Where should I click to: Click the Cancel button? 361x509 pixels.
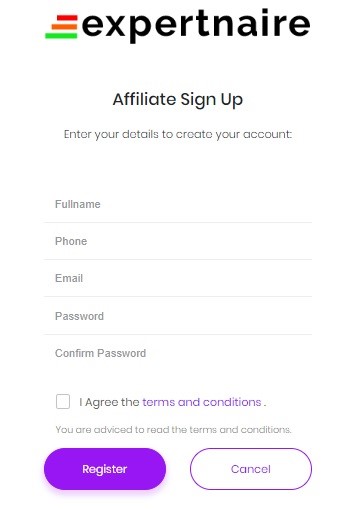(251, 469)
